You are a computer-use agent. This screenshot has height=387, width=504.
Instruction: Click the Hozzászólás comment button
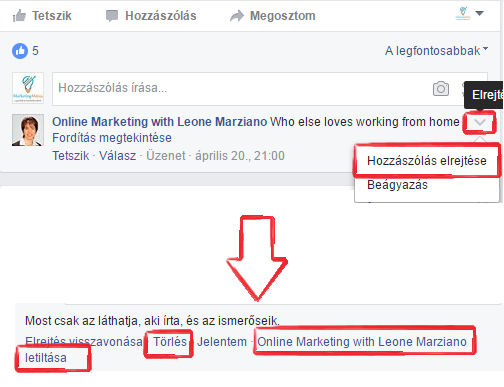151,16
